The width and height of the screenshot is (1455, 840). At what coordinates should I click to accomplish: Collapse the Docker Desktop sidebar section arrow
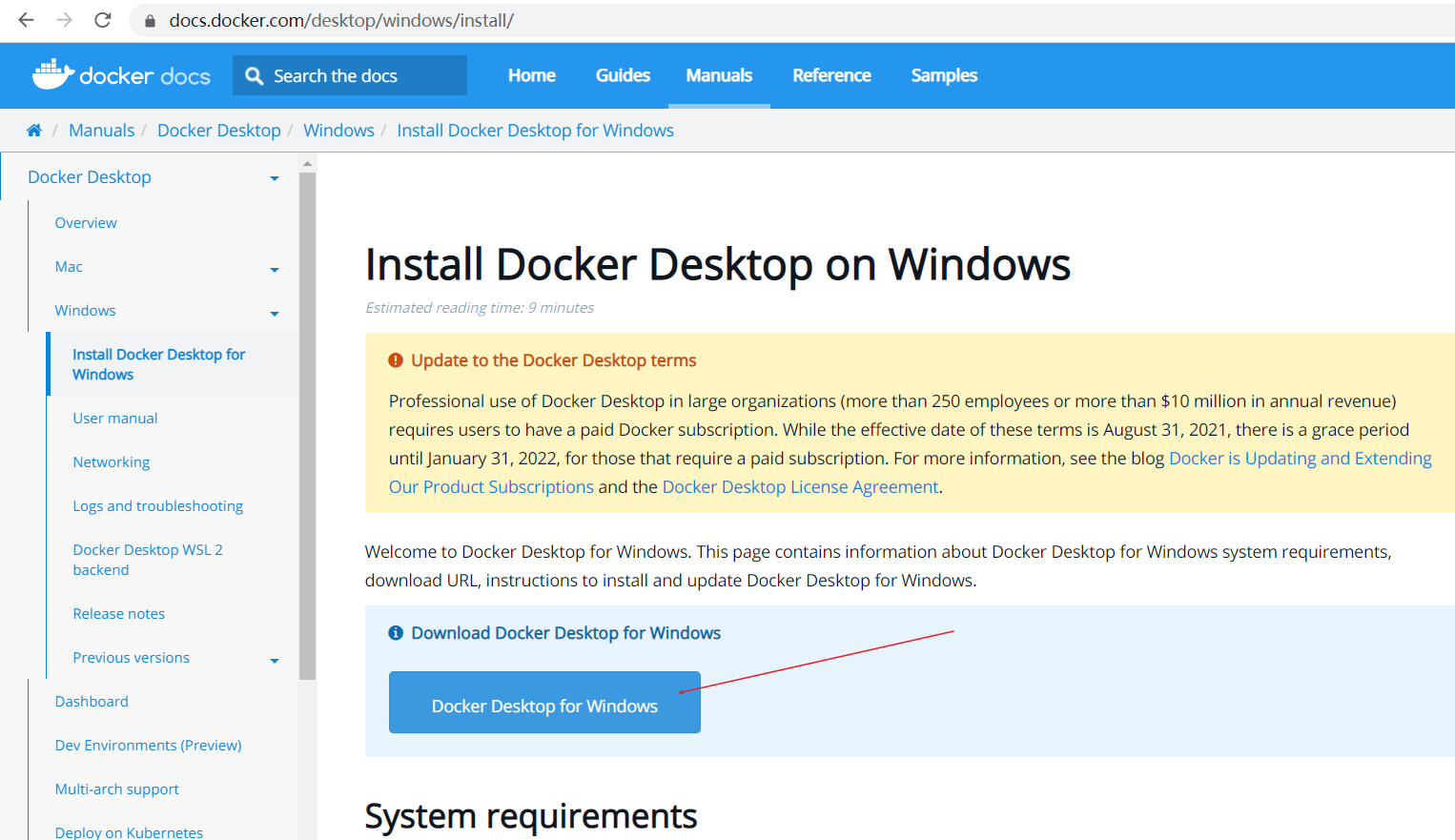click(x=275, y=178)
